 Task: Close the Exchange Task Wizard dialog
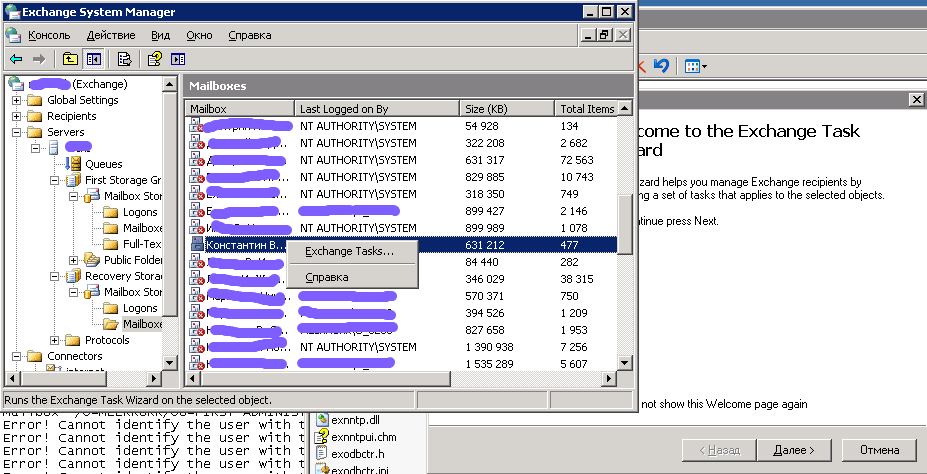click(x=916, y=99)
